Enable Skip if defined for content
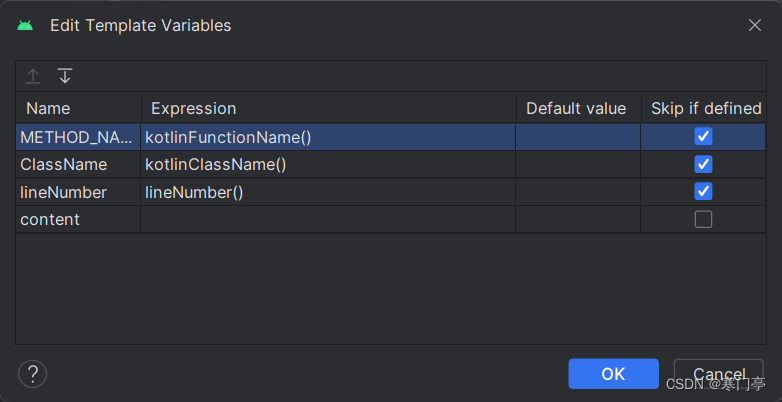The width and height of the screenshot is (782, 402). (x=703, y=219)
